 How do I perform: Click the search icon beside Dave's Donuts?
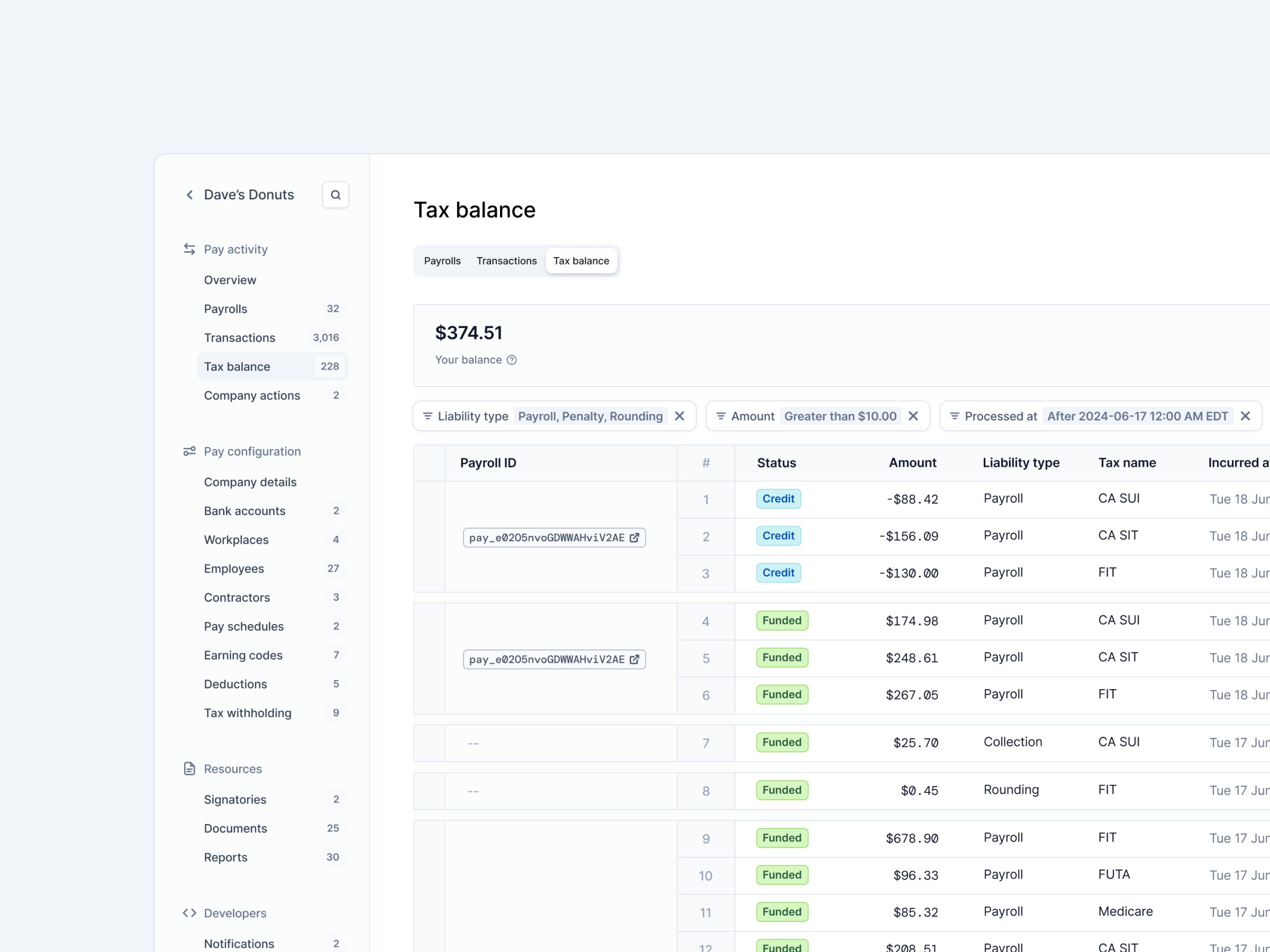click(x=335, y=195)
